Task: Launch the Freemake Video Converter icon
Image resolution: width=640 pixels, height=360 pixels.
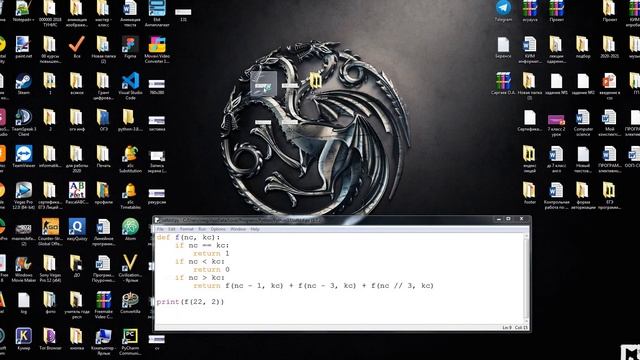Action: coord(104,305)
